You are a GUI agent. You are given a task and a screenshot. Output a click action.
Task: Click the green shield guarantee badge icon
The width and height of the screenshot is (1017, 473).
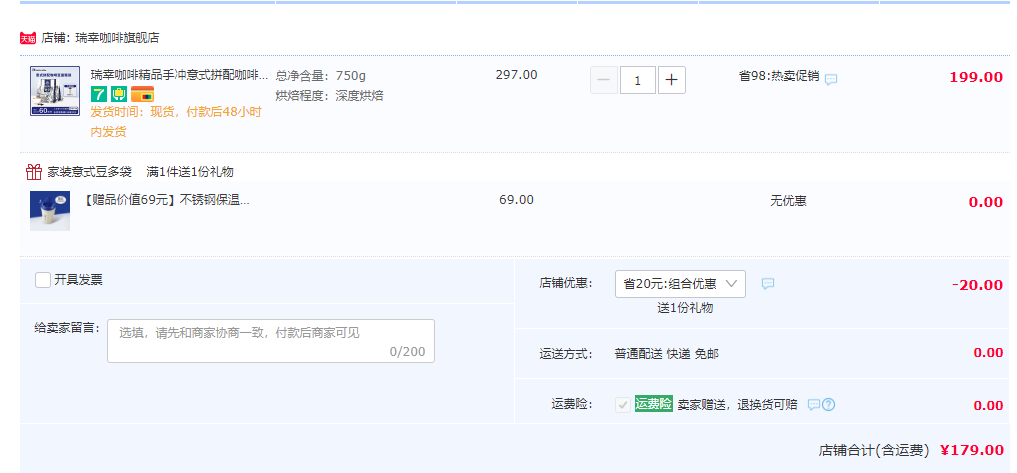(119, 94)
